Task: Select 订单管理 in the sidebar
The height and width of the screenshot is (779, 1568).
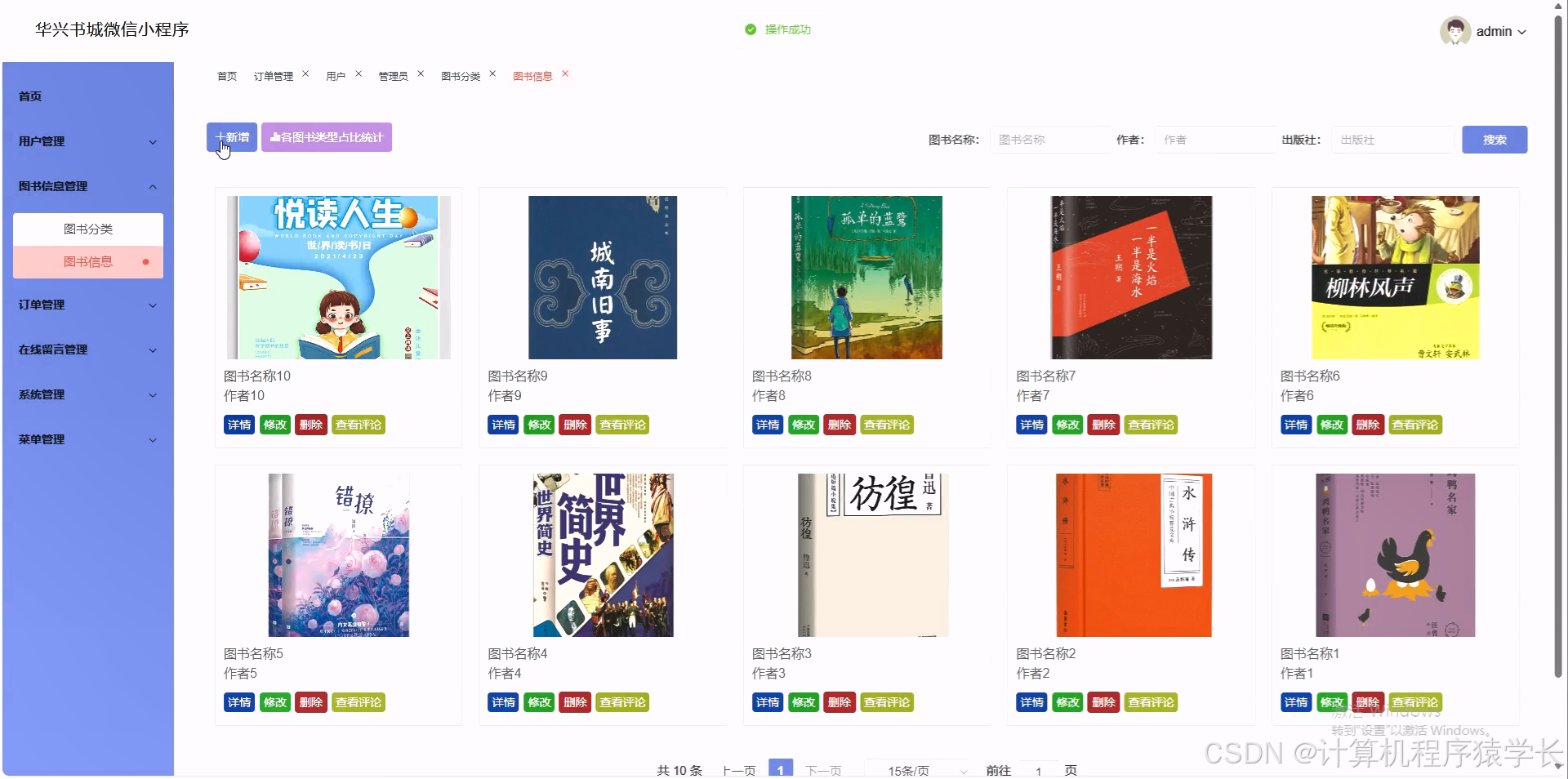Action: coord(87,304)
